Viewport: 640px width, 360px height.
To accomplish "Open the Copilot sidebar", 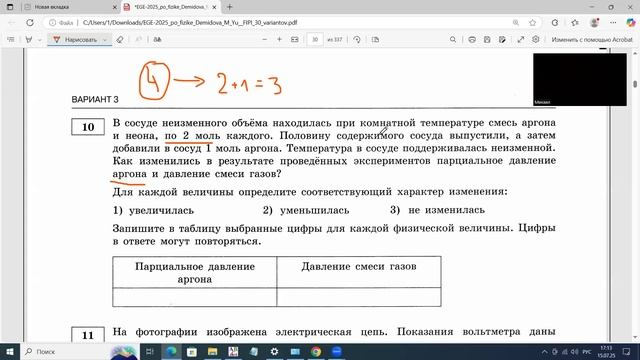I will coord(631,22).
